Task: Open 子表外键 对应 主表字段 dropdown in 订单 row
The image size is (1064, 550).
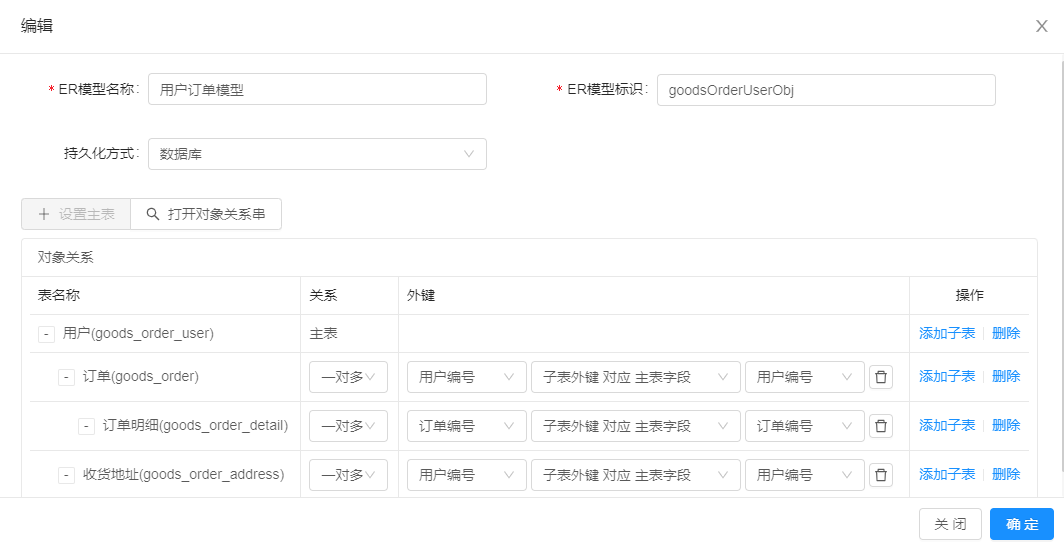Action: pyautogui.click(x=636, y=377)
